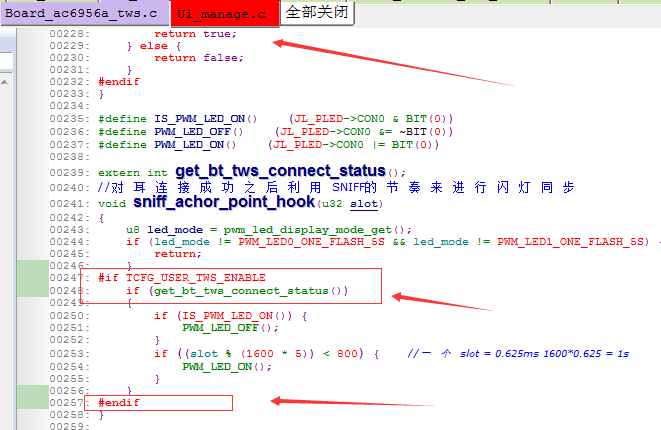This screenshot has height=430, width=661.
Task: Click the PWM_LED_OFF(); call on line 00251
Action: [230, 328]
